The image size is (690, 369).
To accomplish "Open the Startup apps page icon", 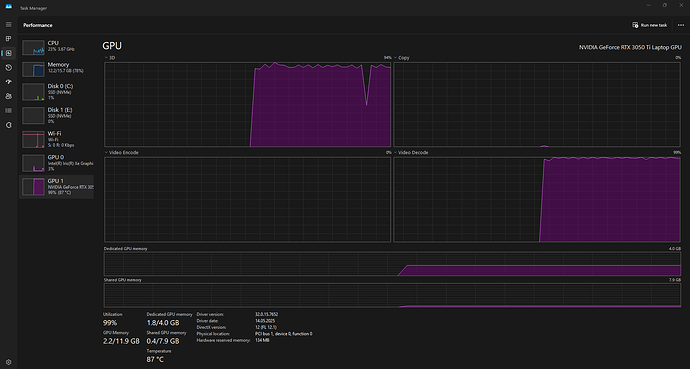I will point(8,82).
